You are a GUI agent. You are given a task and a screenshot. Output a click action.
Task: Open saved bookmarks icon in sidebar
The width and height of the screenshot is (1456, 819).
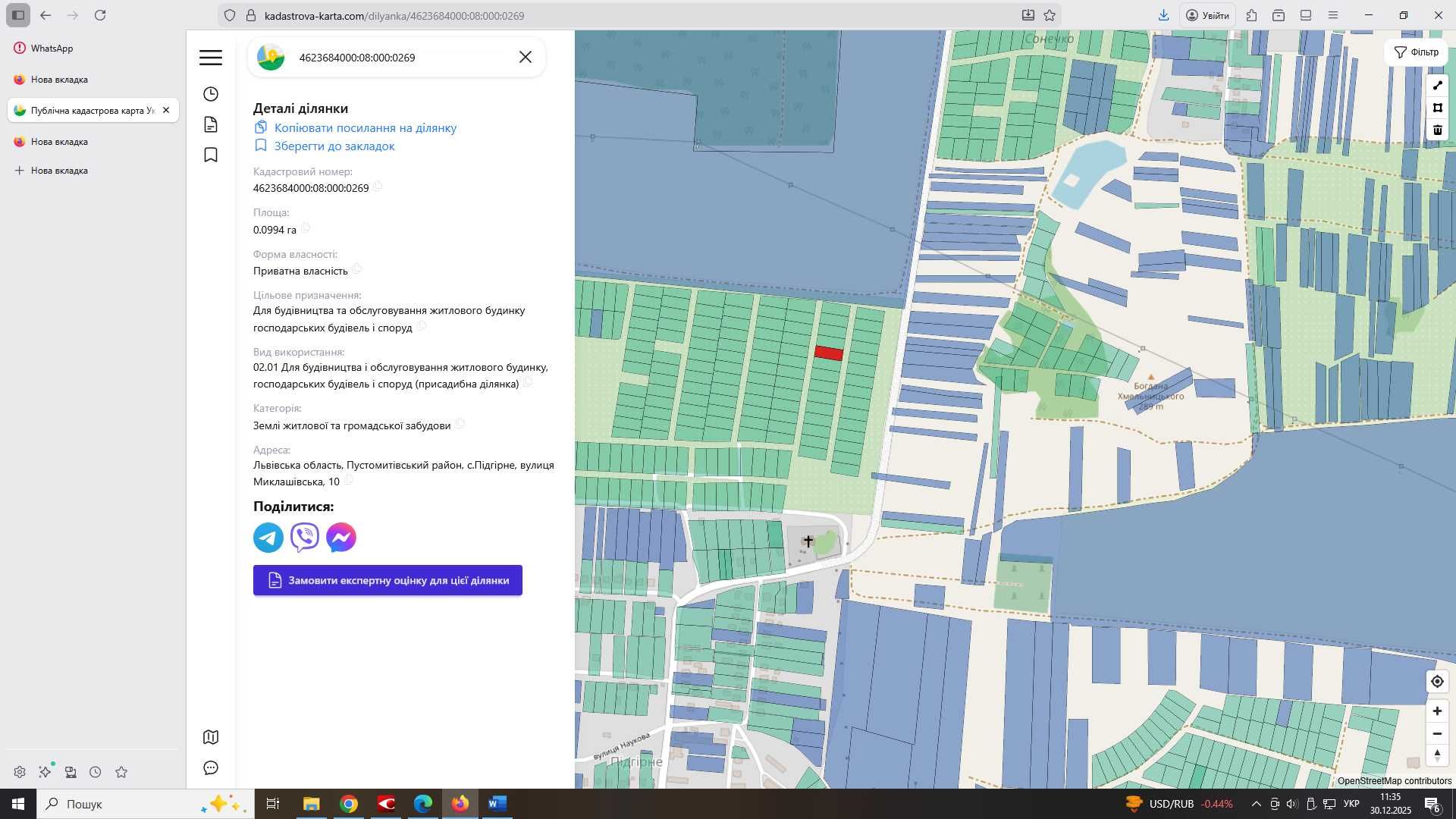point(211,155)
